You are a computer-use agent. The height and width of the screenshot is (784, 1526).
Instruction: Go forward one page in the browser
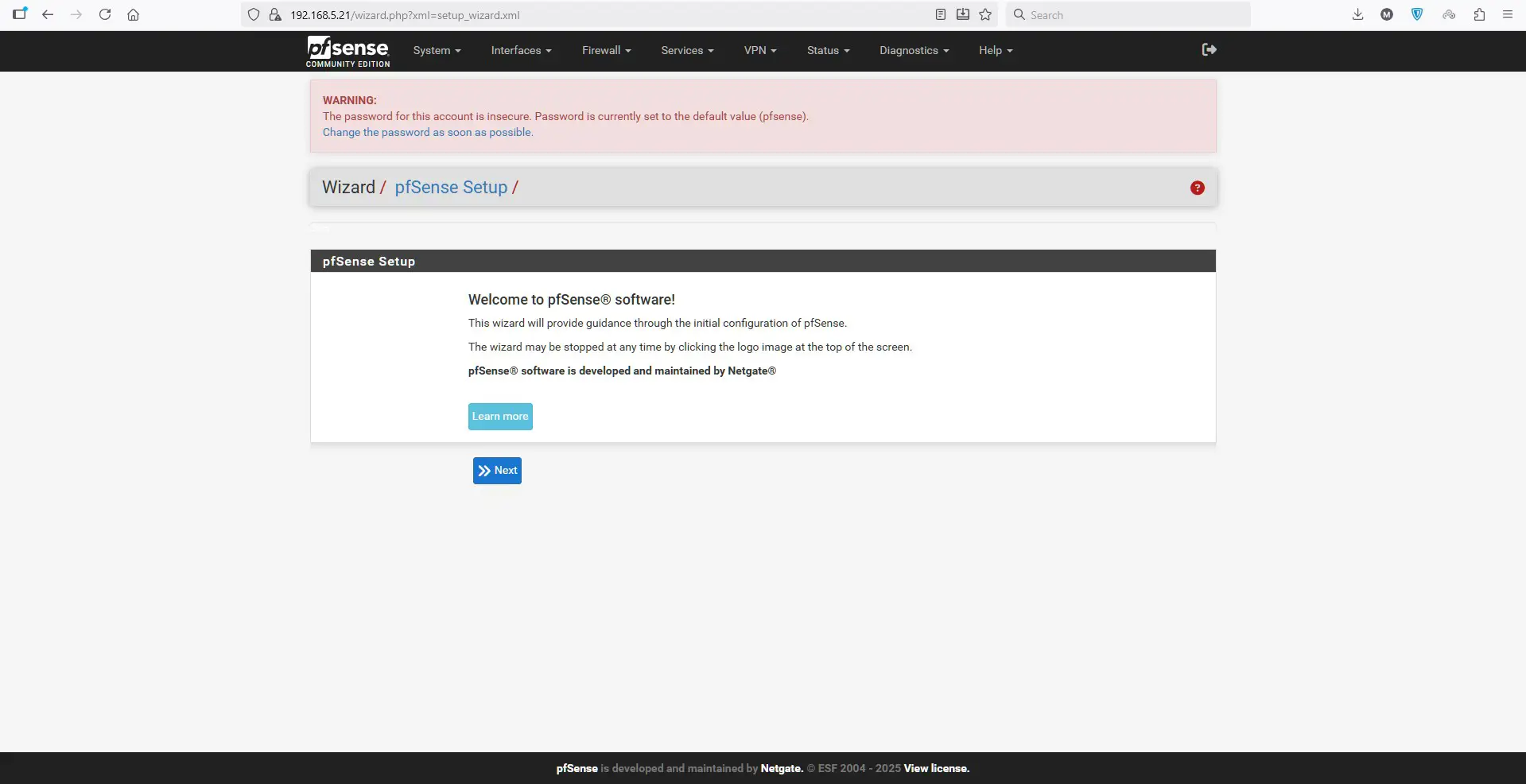click(76, 14)
